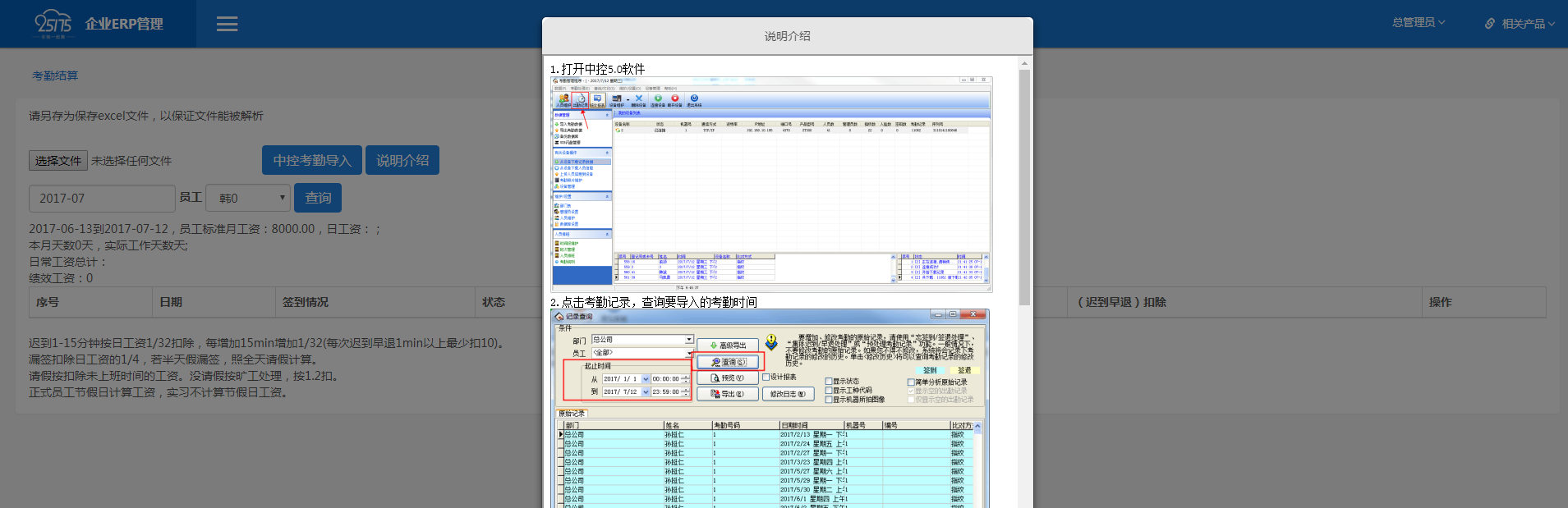Click the 考勤记录 clock icon highlighted in red

click(580, 98)
